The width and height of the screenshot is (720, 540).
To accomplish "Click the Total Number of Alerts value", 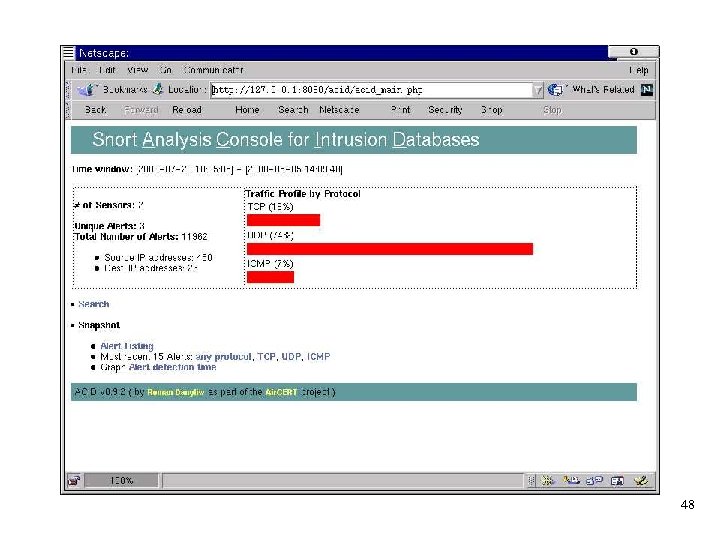I will click(x=194, y=237).
